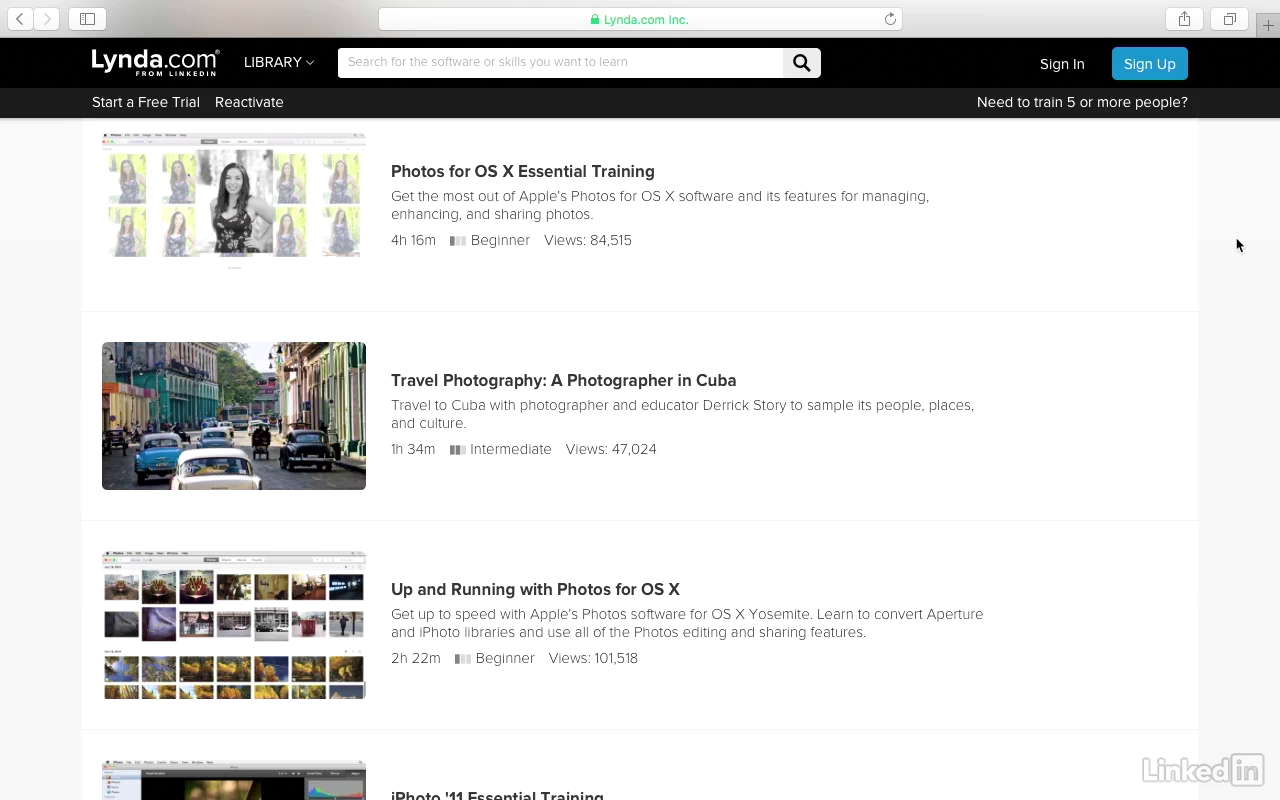Open Safari's Share menu icon
This screenshot has height=800, width=1280.
click(1184, 19)
